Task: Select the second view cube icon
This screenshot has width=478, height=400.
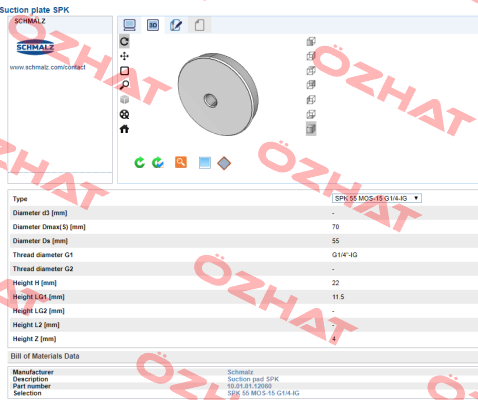Action: pos(311,56)
